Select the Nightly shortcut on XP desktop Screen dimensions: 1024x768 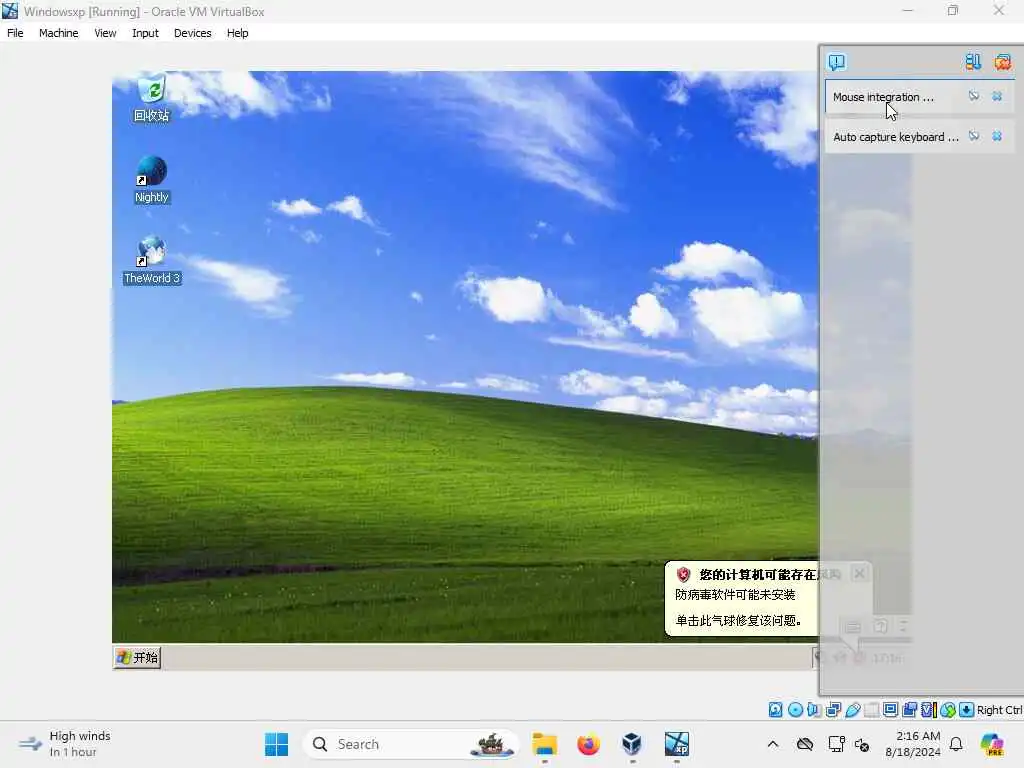pyautogui.click(x=152, y=180)
